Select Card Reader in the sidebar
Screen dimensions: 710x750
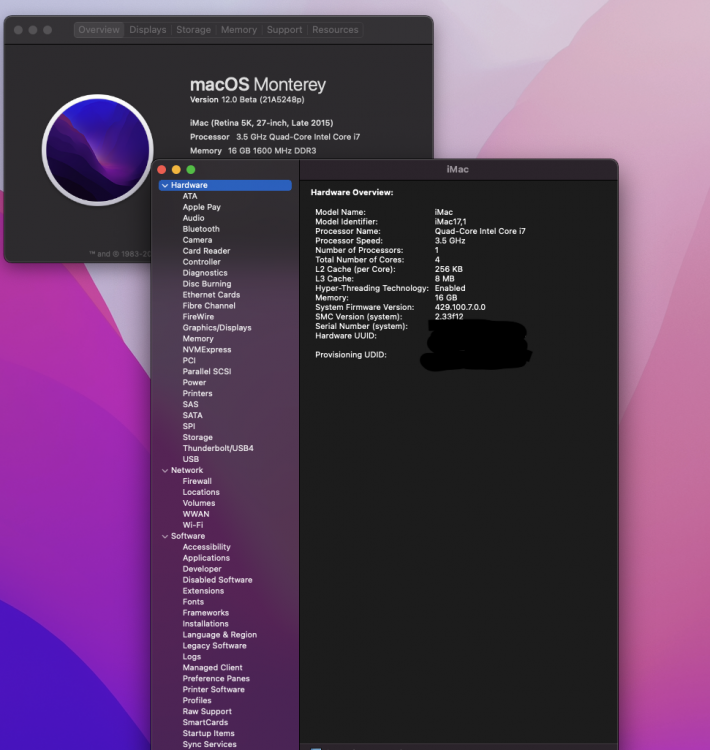click(206, 251)
